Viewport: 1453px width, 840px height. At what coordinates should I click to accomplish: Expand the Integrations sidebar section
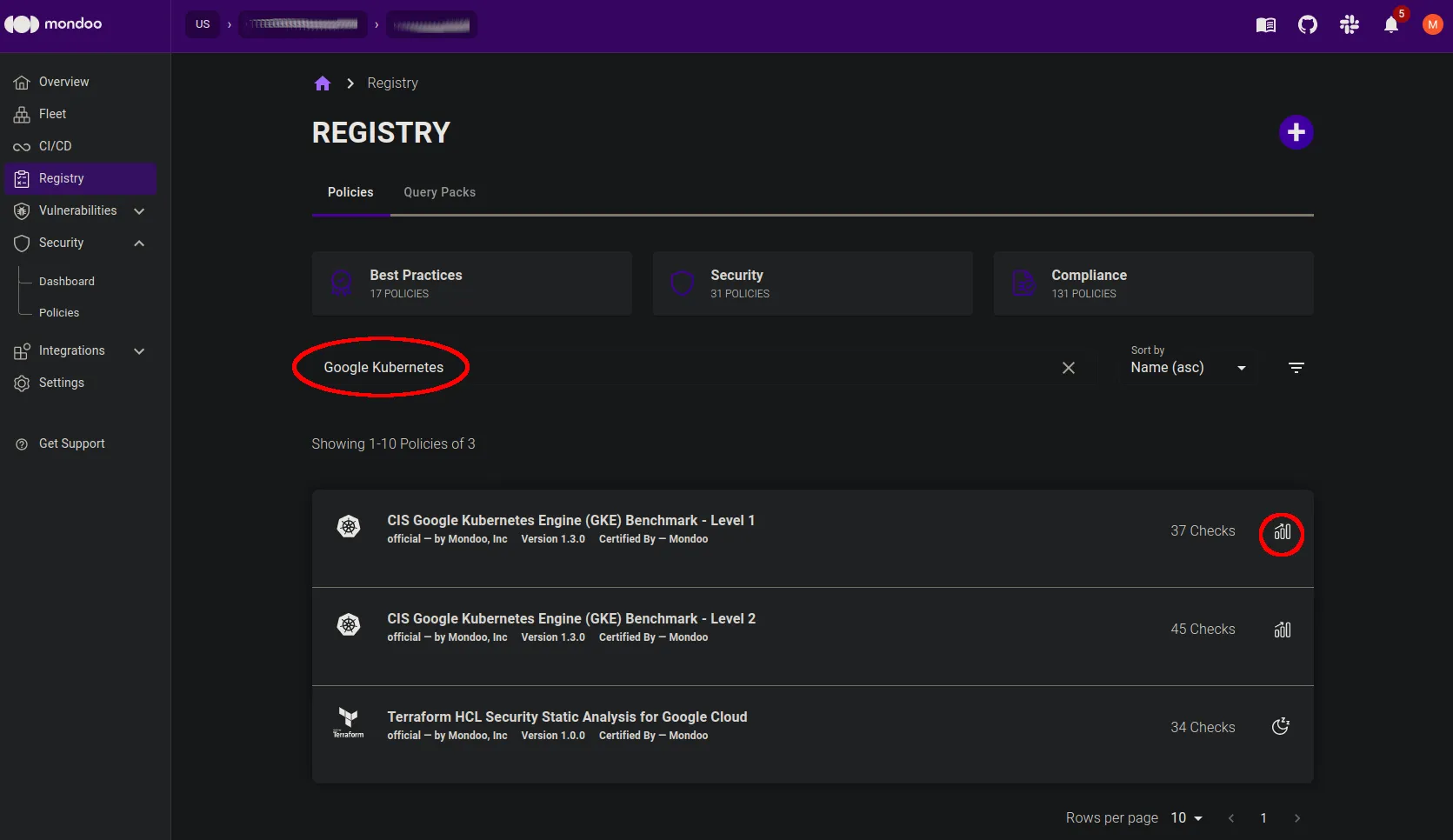point(78,350)
